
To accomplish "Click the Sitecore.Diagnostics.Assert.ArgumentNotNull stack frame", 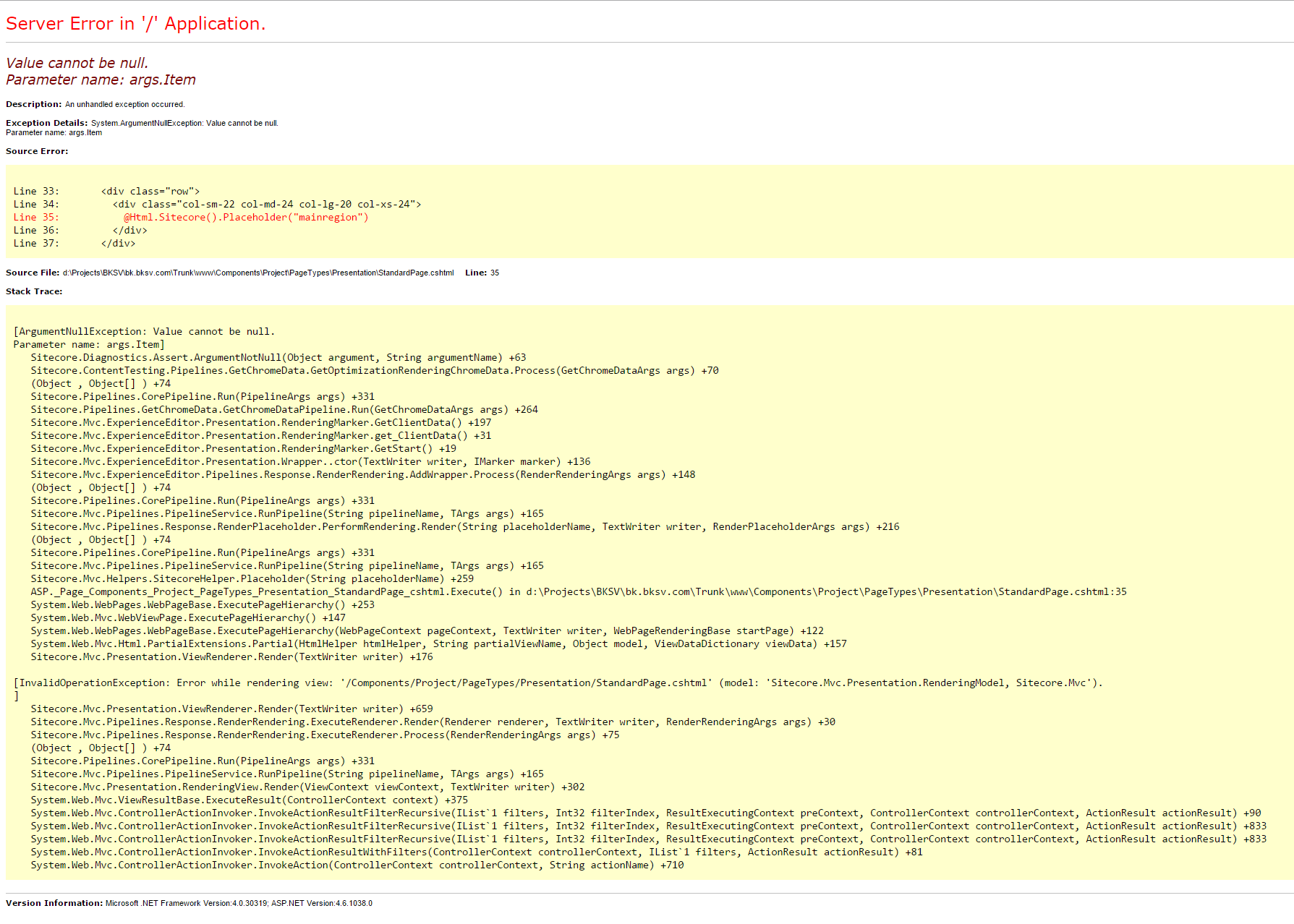I will [x=278, y=357].
